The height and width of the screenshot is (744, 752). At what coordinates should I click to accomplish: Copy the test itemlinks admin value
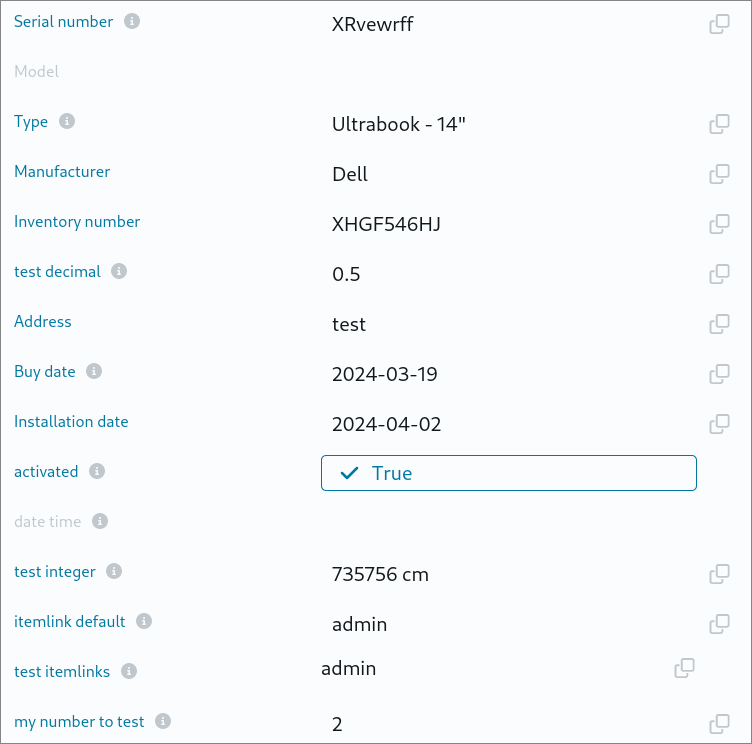684,668
